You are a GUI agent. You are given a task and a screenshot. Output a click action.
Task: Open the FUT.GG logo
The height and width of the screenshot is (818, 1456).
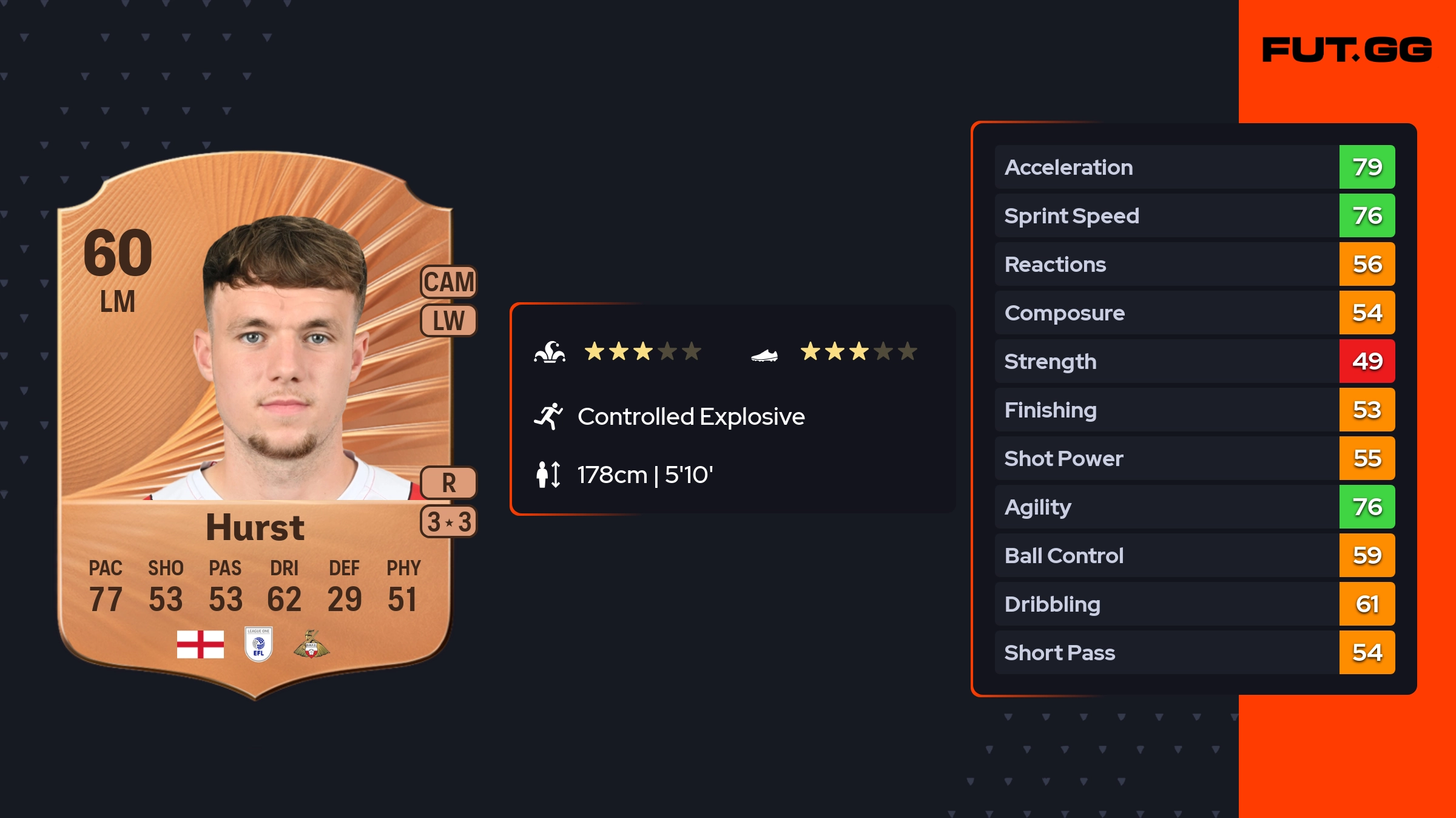[1347, 50]
